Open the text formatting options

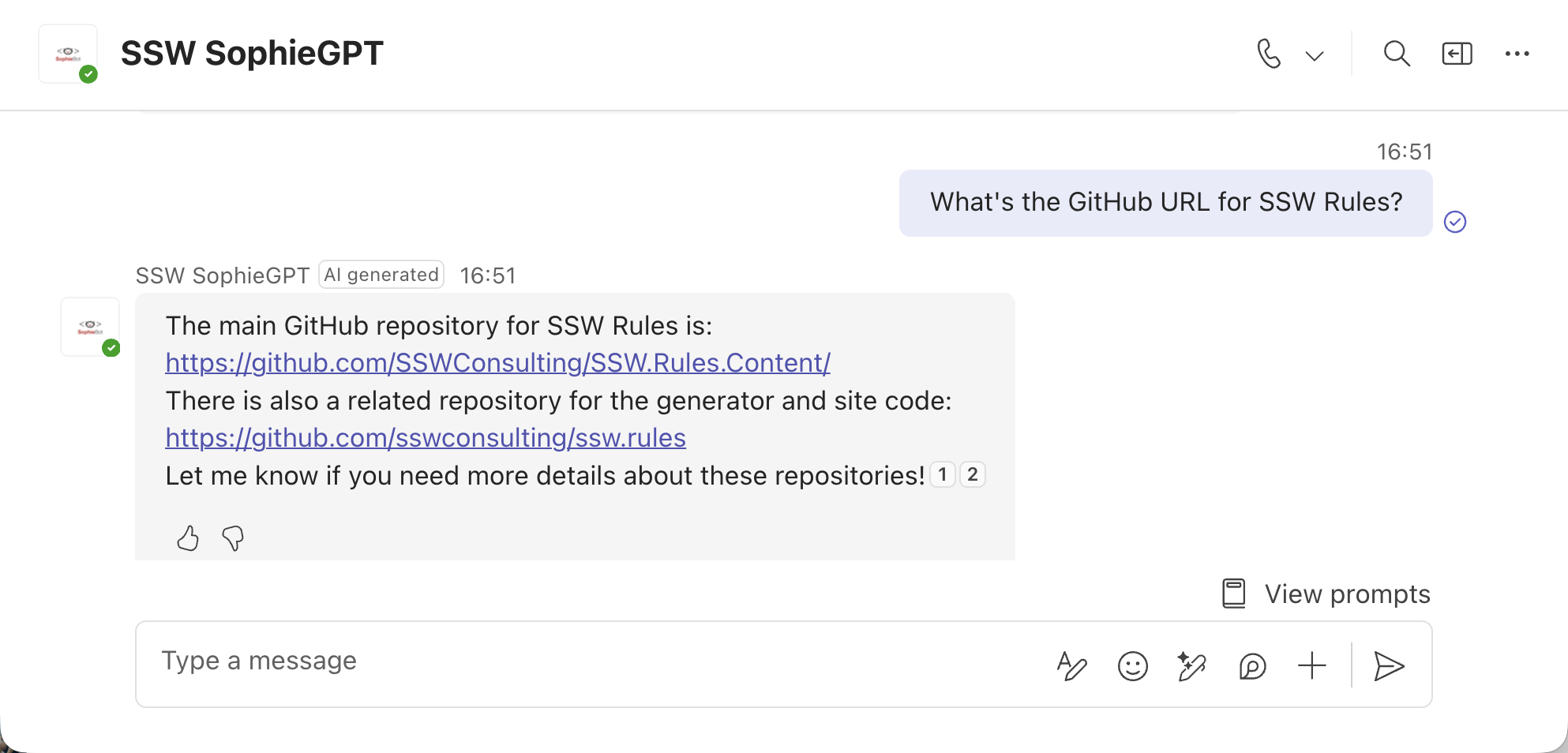point(1071,666)
